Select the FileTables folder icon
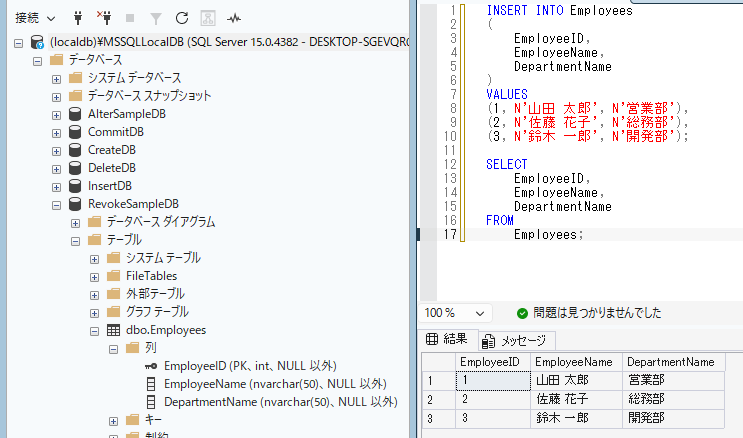 [114, 275]
